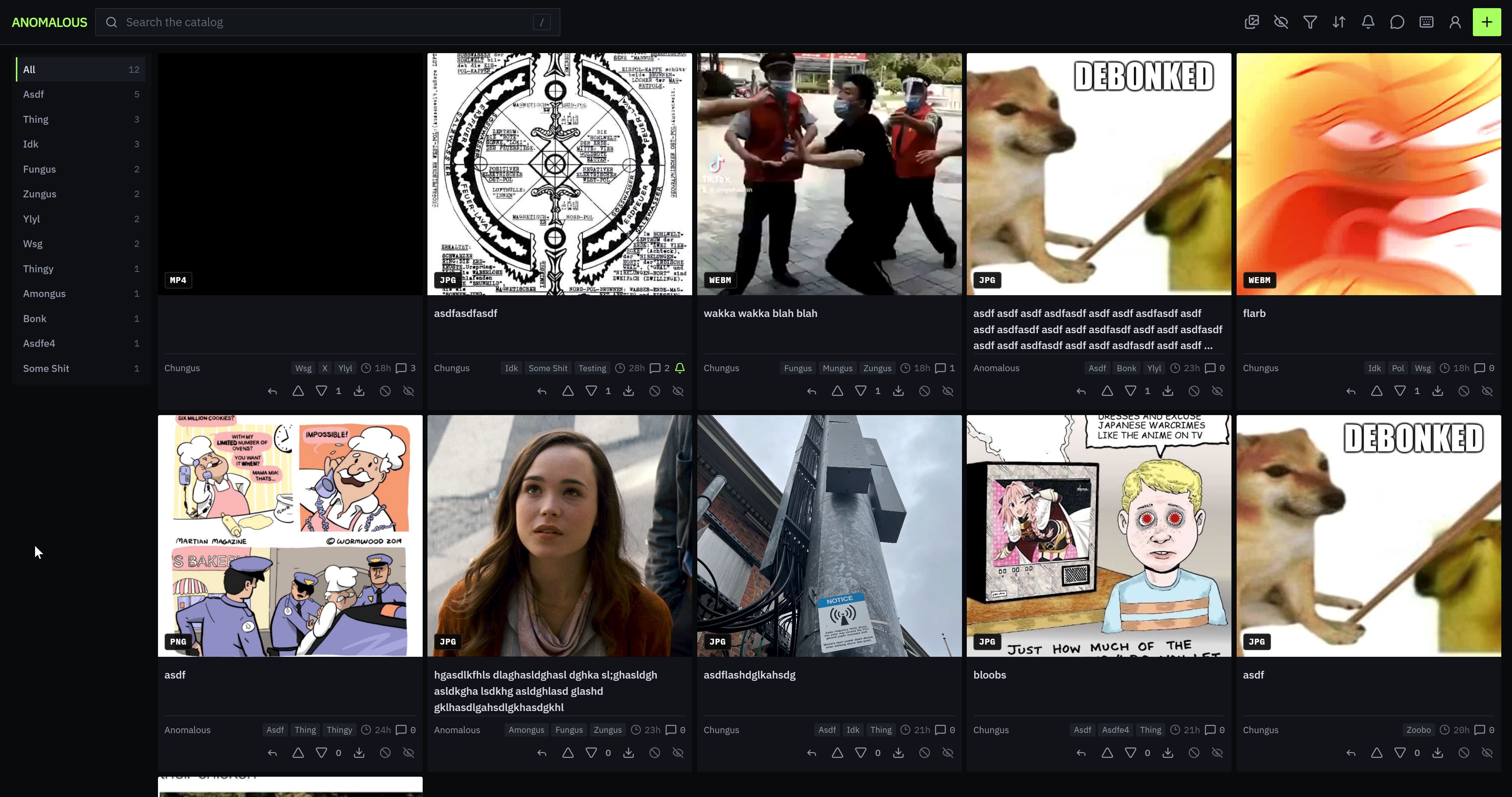Upvote the bloobs thread
This screenshot has height=797, width=1512.
click(1107, 752)
